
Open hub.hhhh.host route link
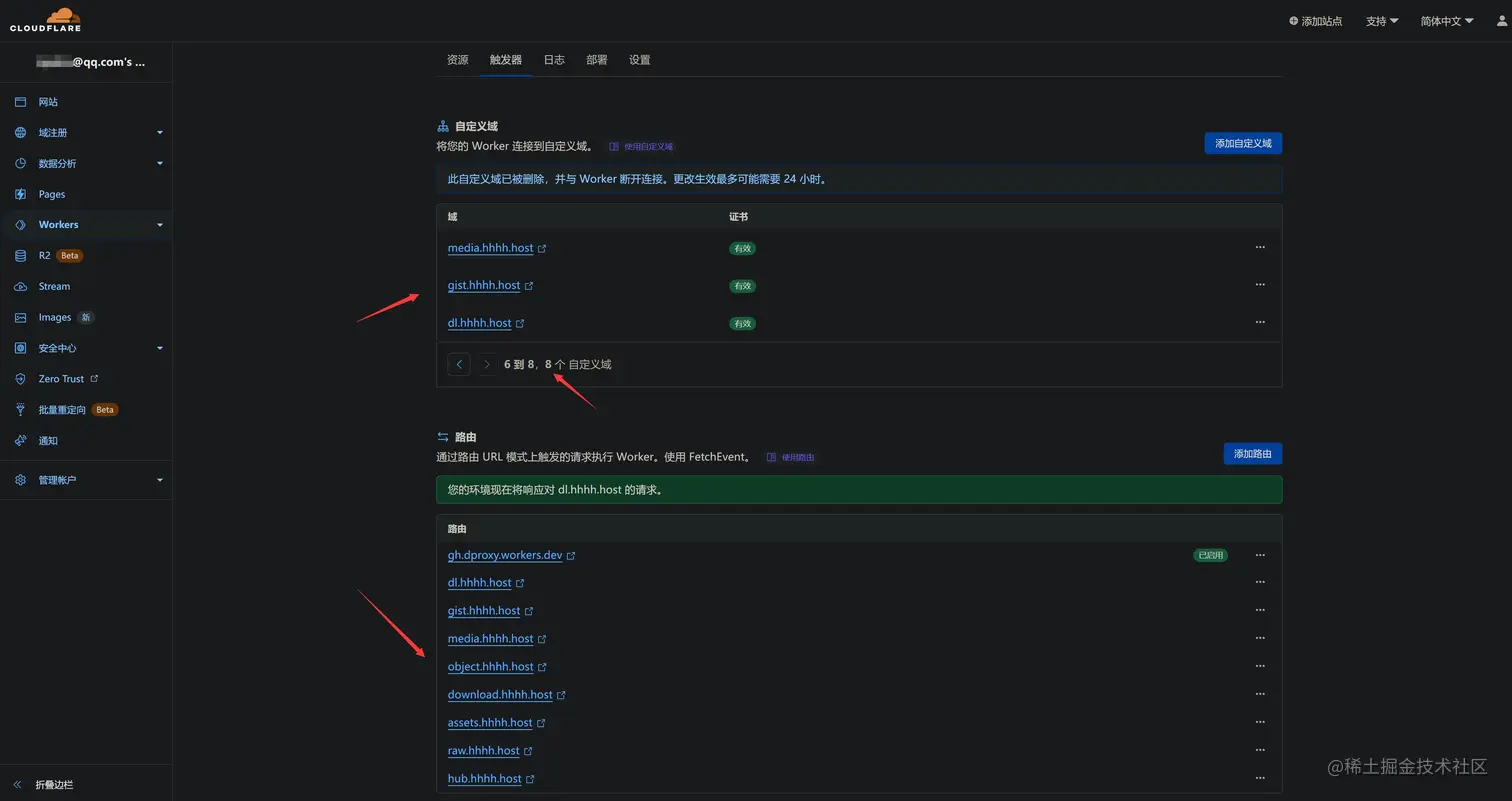pos(491,779)
